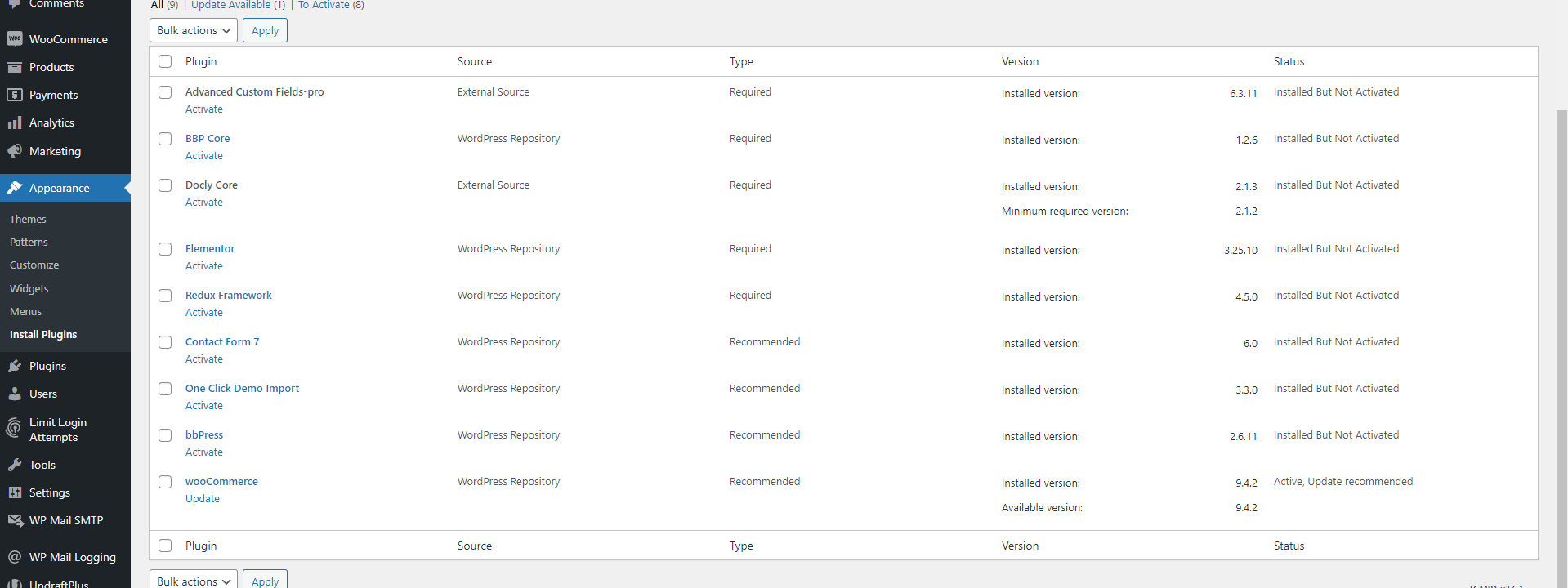Click the Marketing megaphone icon
The height and width of the screenshot is (588, 1568).
(x=15, y=151)
